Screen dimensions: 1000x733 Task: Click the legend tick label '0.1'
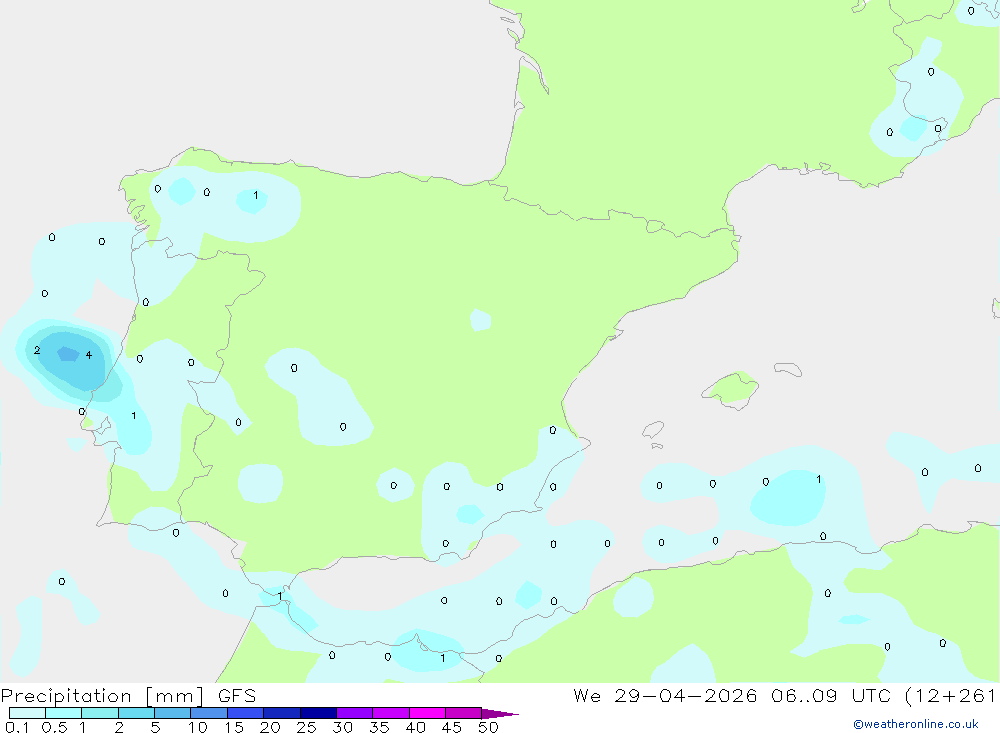click(x=17, y=727)
